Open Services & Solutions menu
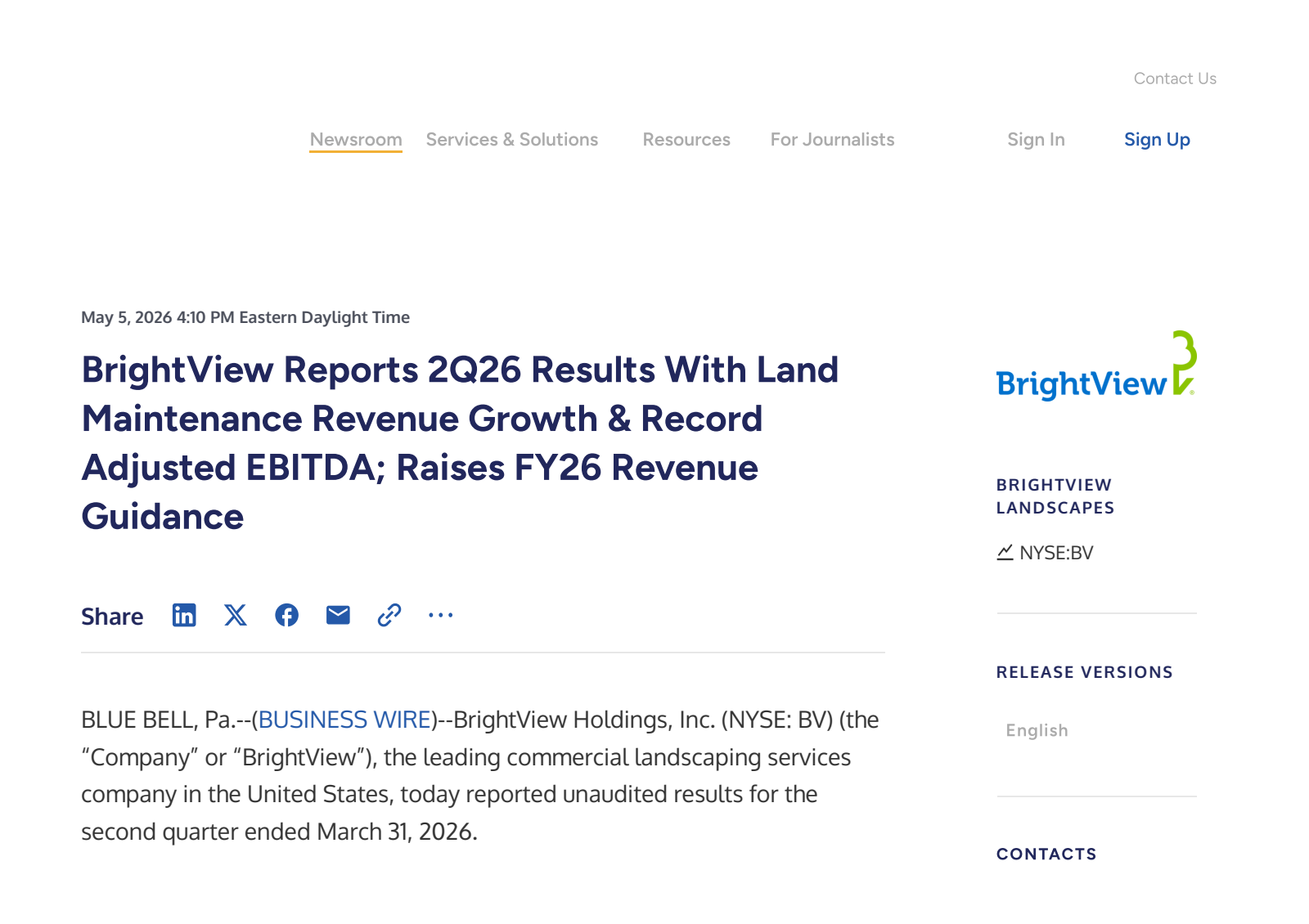 pyautogui.click(x=512, y=140)
